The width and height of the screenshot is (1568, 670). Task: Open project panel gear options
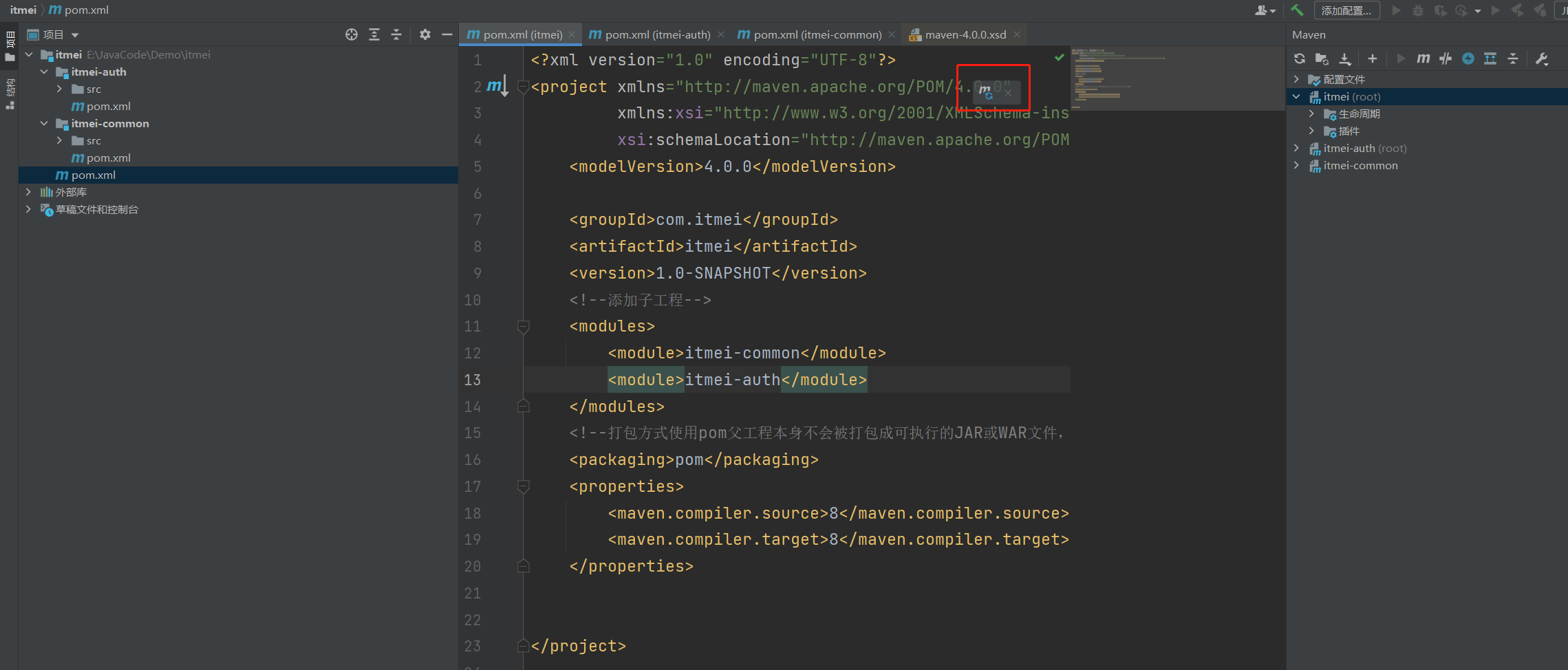coord(425,34)
